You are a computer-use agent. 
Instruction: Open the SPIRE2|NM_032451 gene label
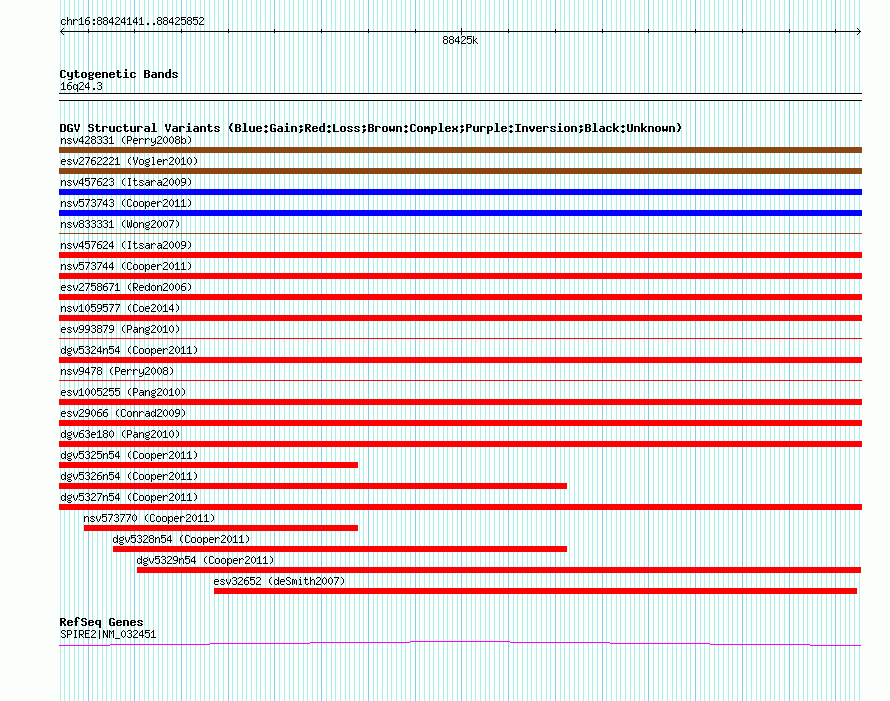pos(108,635)
